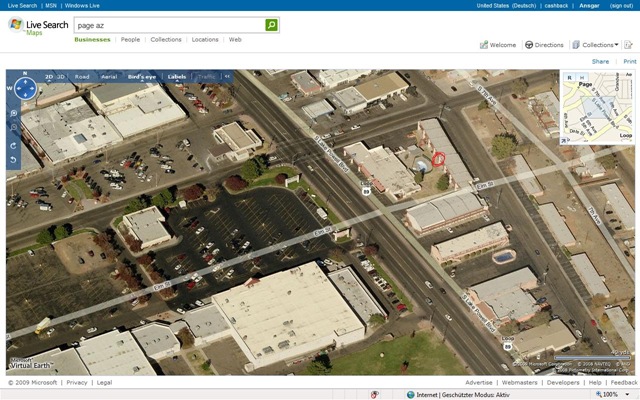Screen dimensions: 640x400
Task: Click the compass pan control
Action: pos(23,88)
